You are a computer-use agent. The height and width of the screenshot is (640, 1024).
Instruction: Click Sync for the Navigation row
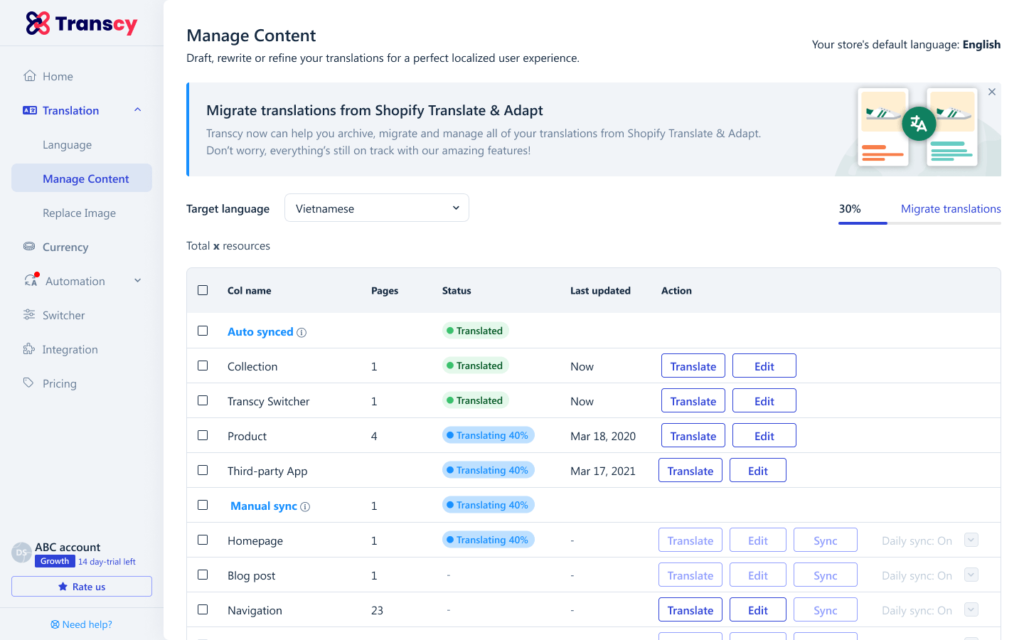click(825, 610)
